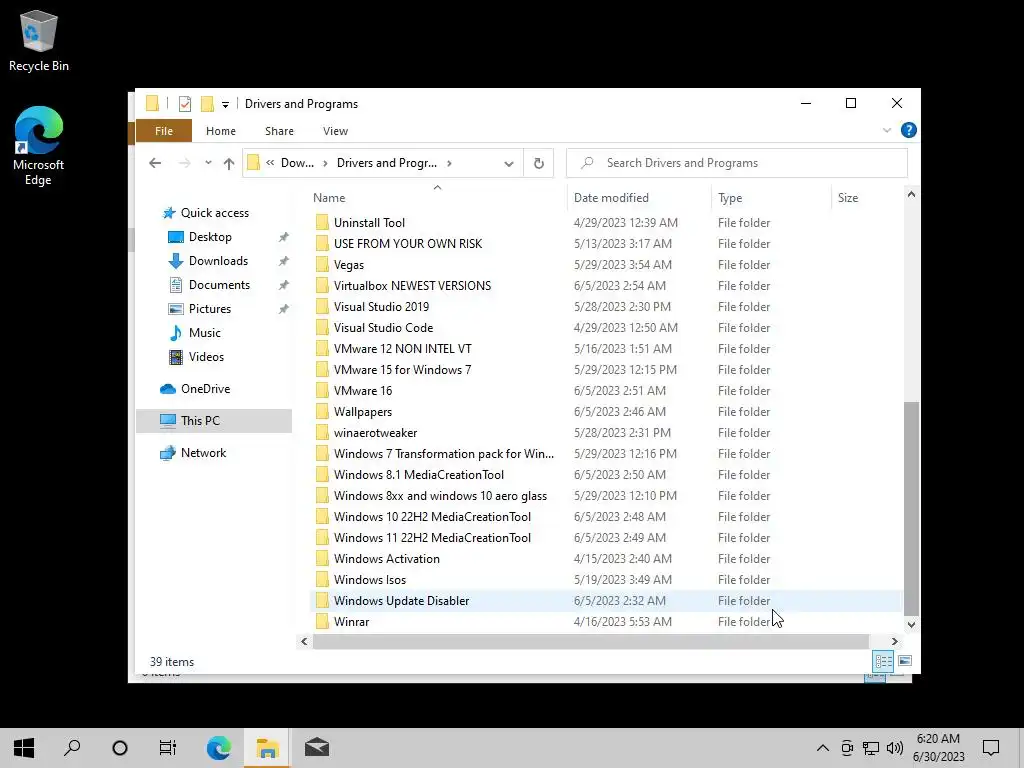Open the File ribbon tab
This screenshot has width=1024, height=768.
164,131
